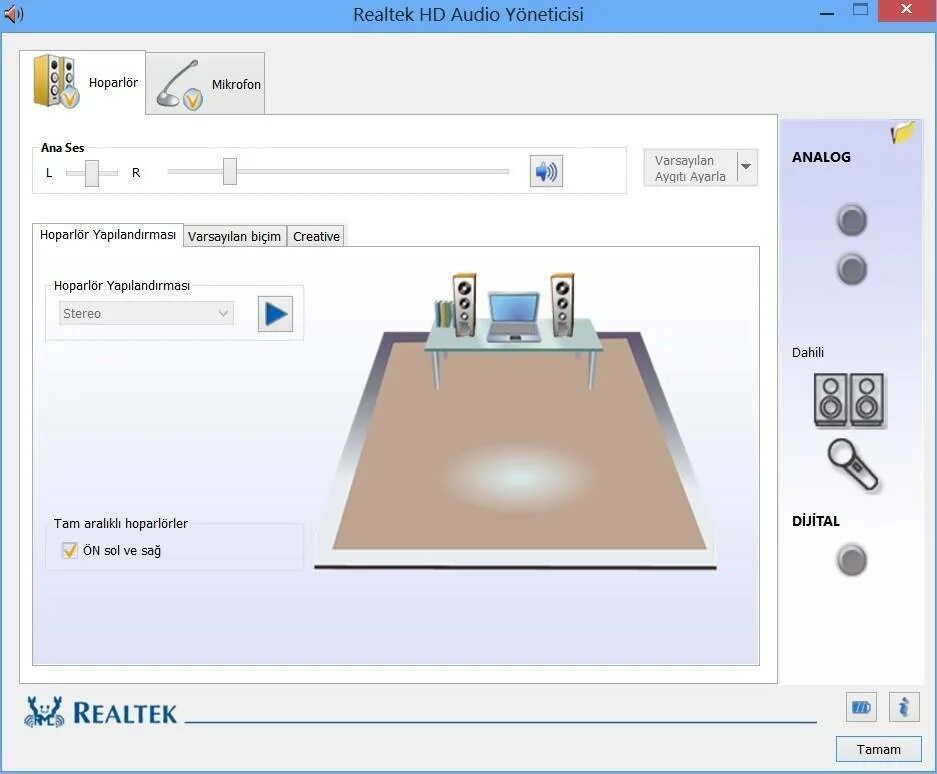Toggle the ÖN sol ve sağ checkbox

coord(70,550)
